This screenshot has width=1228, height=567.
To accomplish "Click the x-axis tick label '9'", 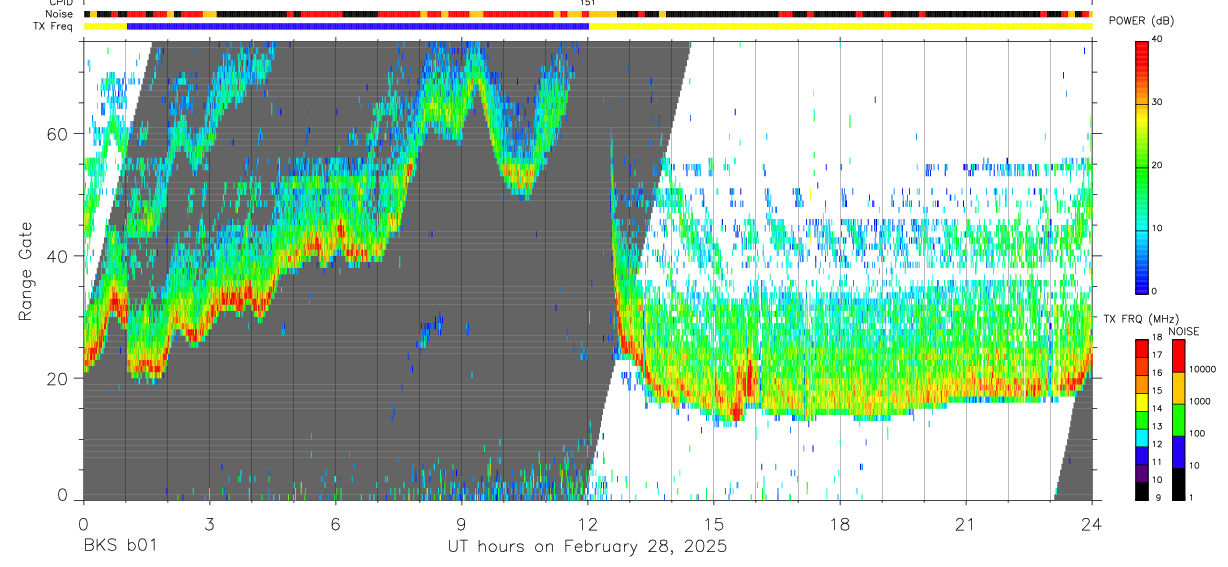I will click(461, 524).
